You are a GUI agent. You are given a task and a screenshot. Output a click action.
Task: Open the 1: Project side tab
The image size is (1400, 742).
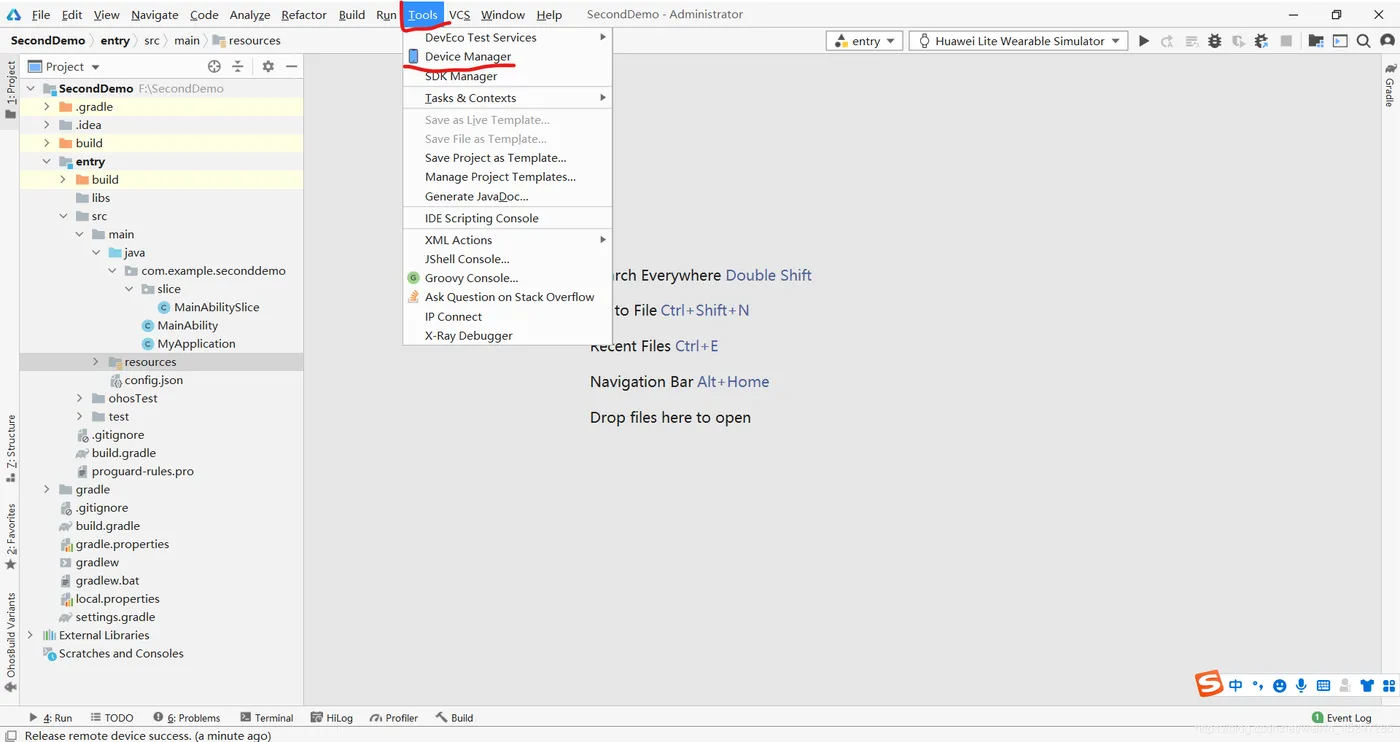tap(11, 90)
